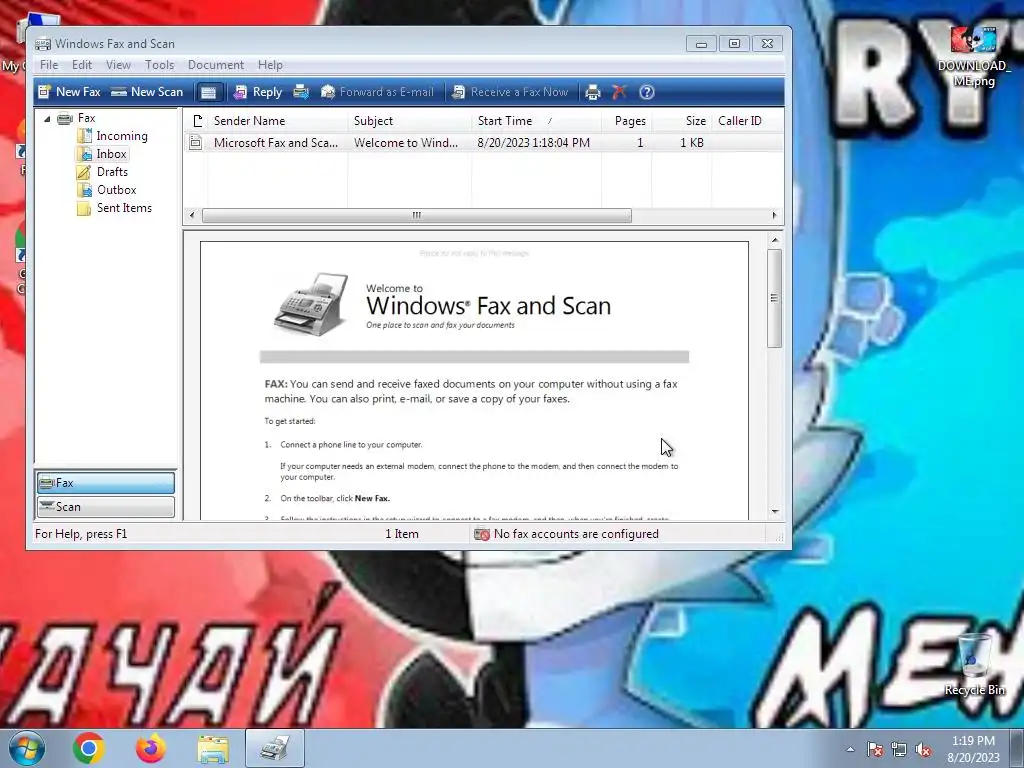Click the New Fax toolbar button
Viewport: 1024px width, 768px height.
point(69,92)
